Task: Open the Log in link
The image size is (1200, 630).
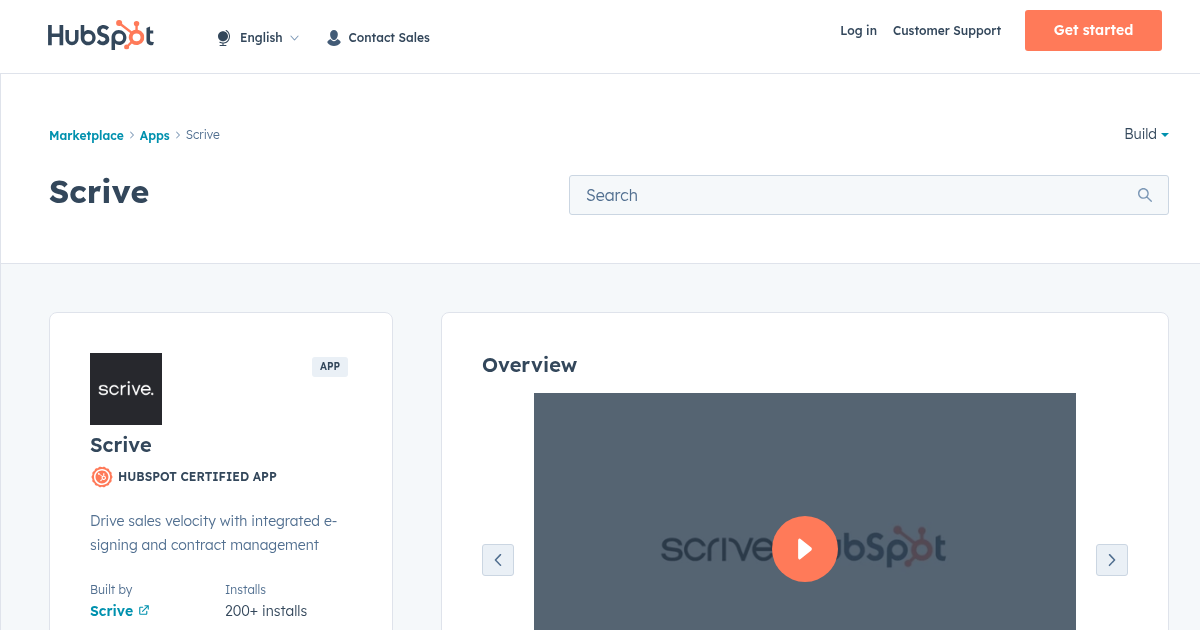Action: [858, 31]
